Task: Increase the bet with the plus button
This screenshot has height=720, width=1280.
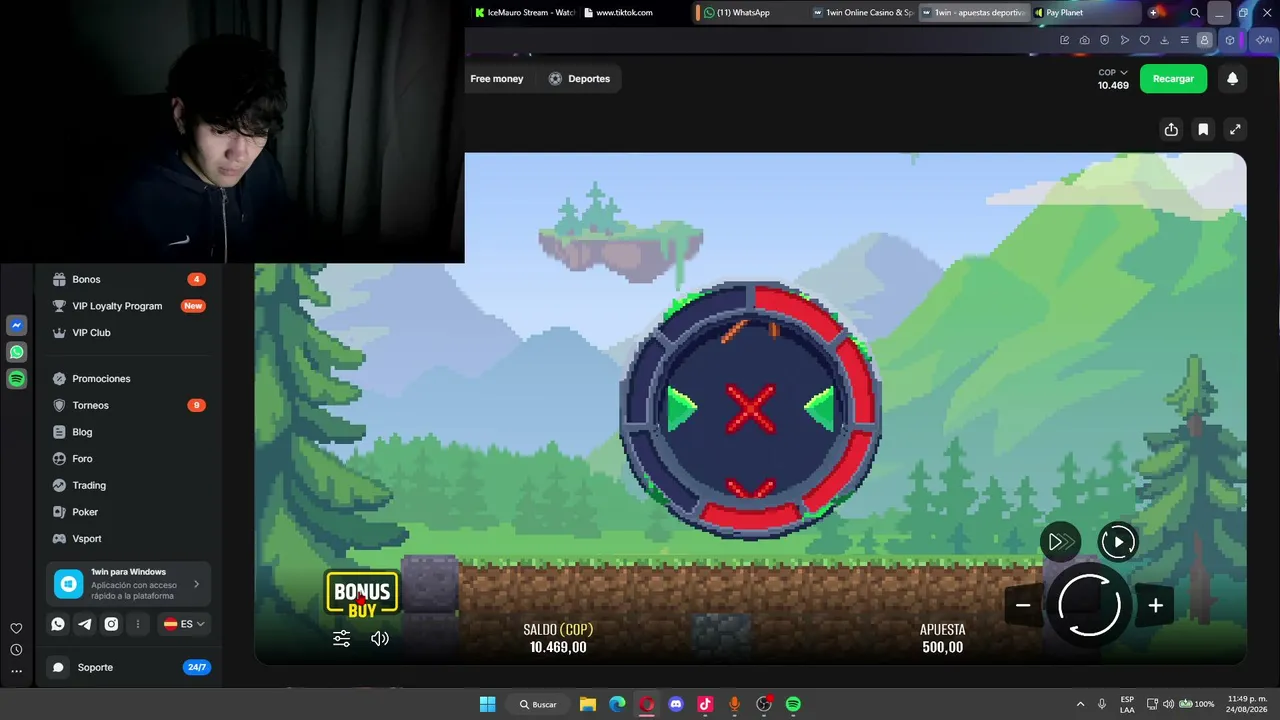Action: 1155,605
